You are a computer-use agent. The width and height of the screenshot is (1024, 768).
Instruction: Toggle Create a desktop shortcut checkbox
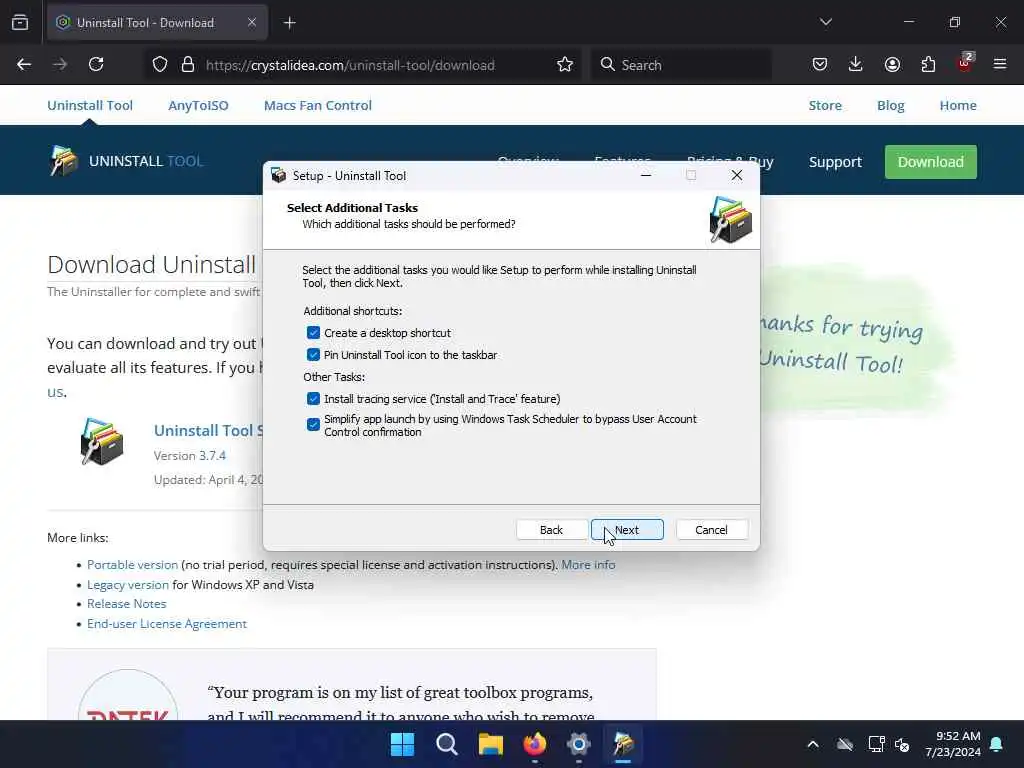[x=313, y=333]
